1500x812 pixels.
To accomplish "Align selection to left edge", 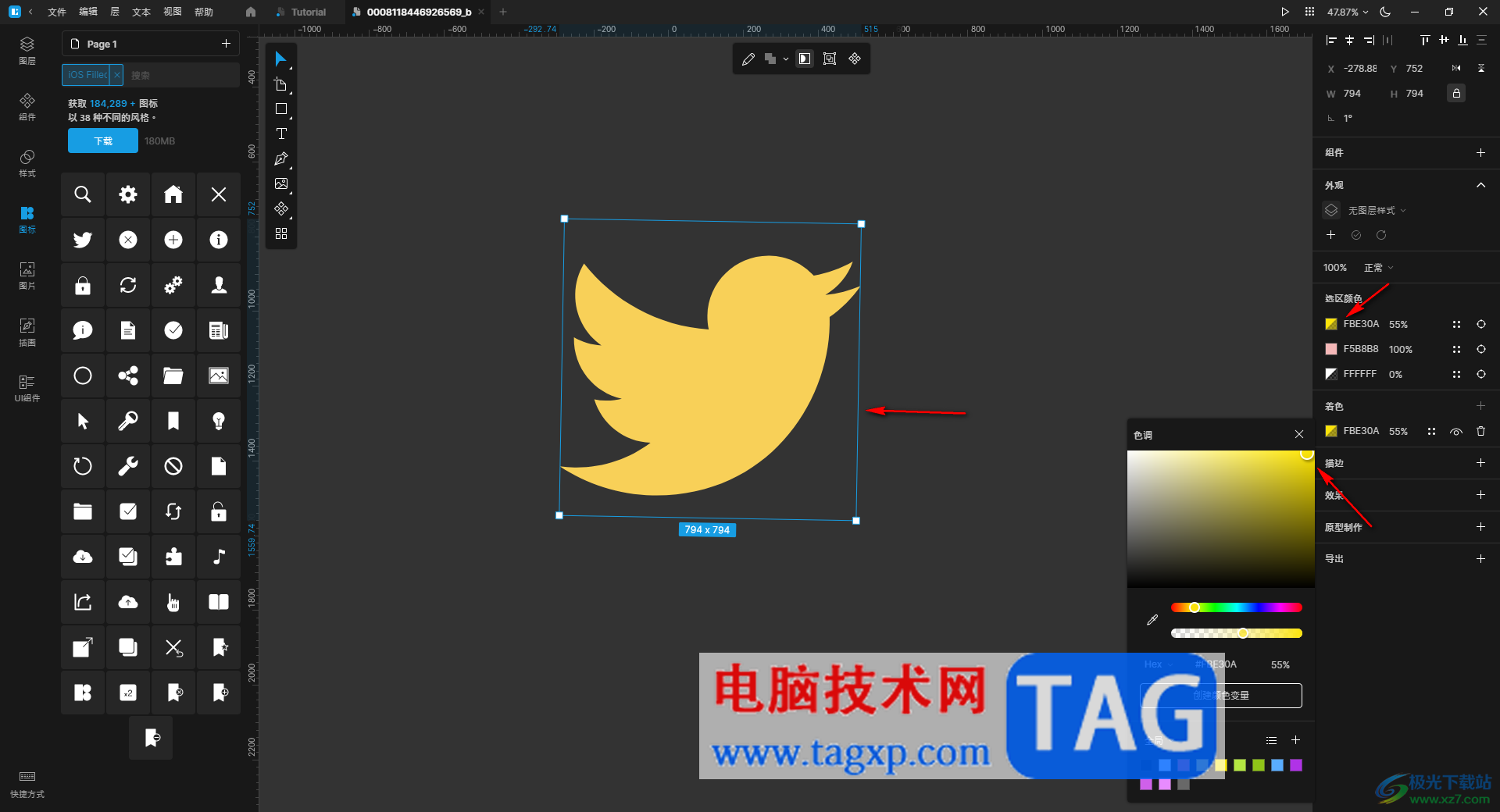I will (1331, 40).
